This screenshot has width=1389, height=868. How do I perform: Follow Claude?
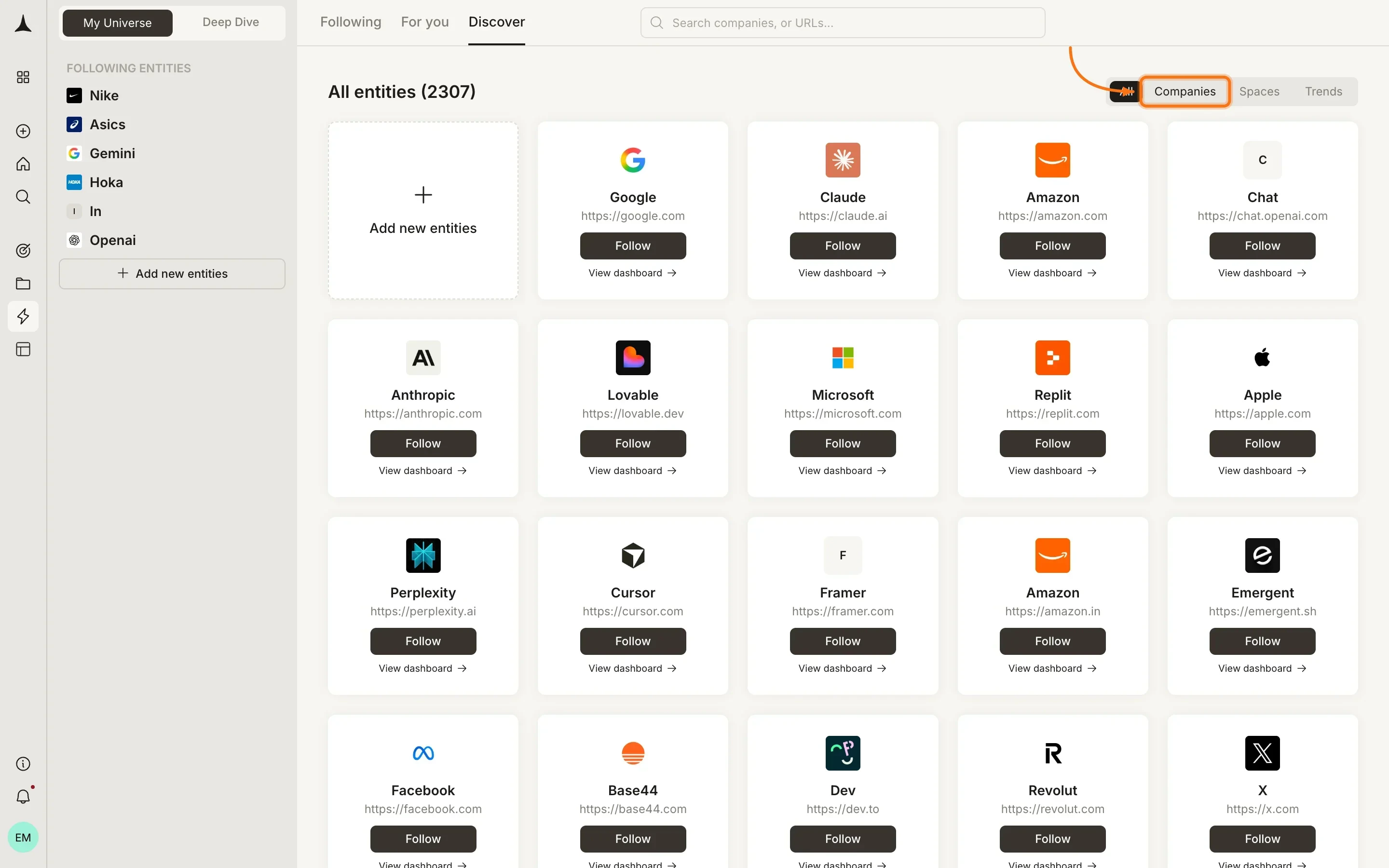point(843,246)
